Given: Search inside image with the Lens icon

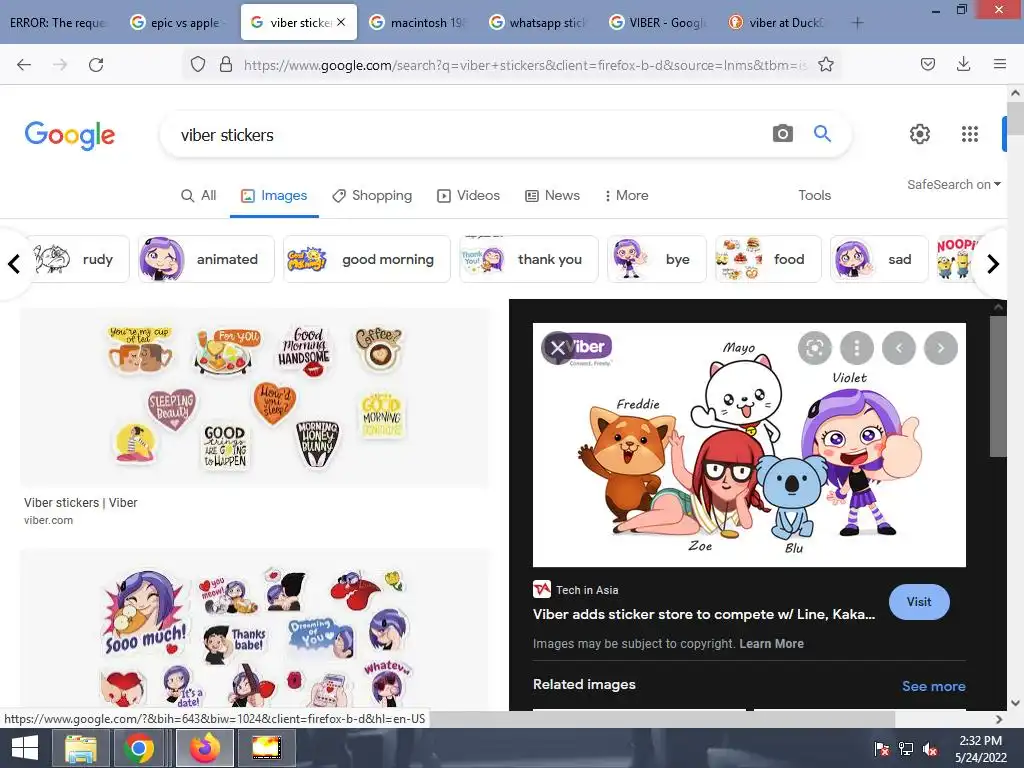Looking at the screenshot, I should (814, 348).
